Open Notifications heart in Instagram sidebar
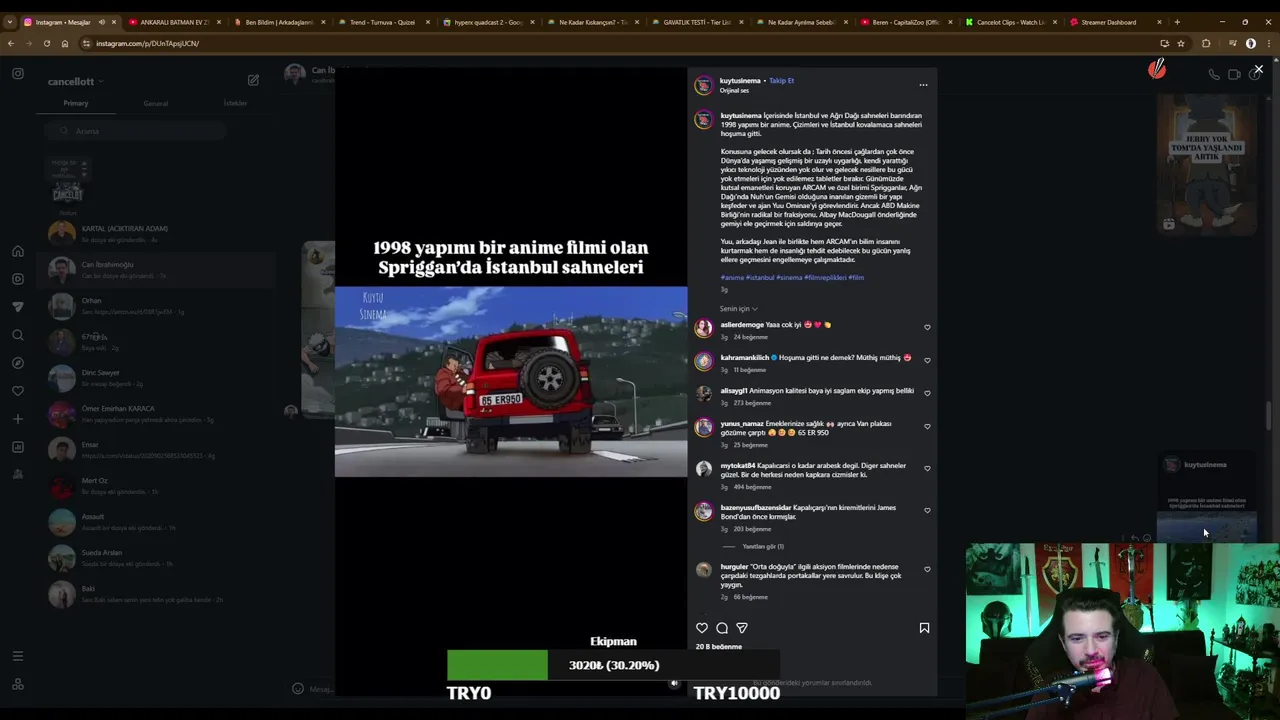 point(18,391)
